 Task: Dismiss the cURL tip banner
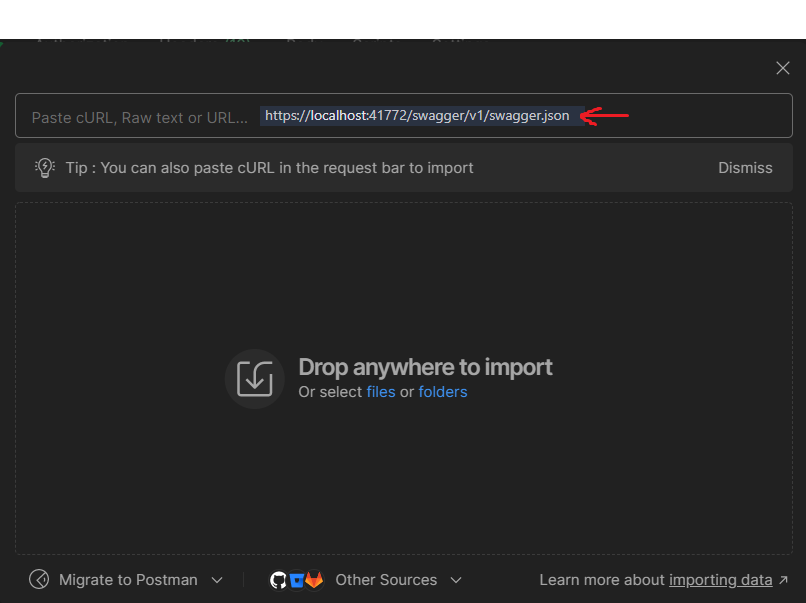click(x=744, y=168)
